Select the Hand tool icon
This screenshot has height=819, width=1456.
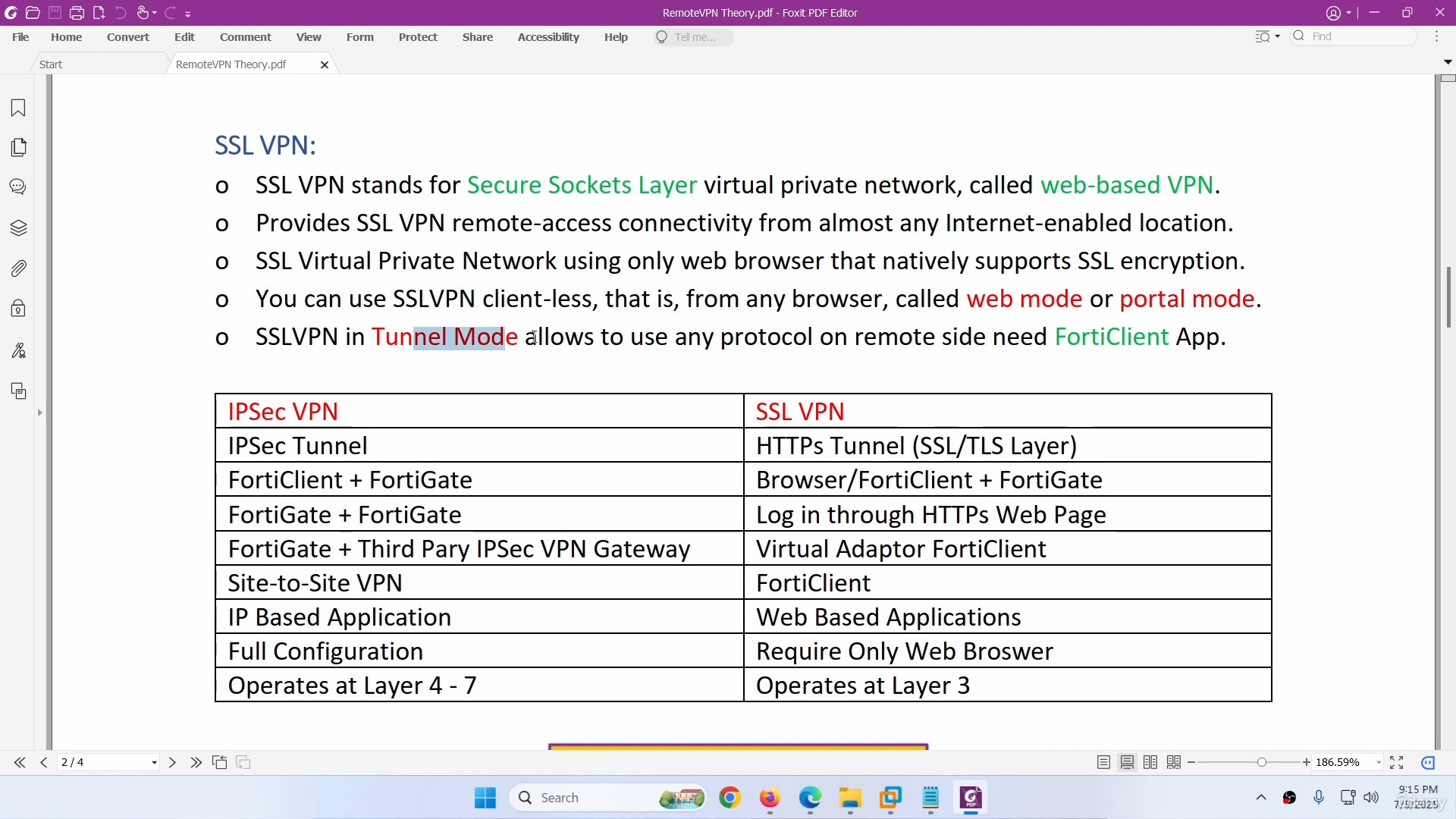tap(143, 13)
